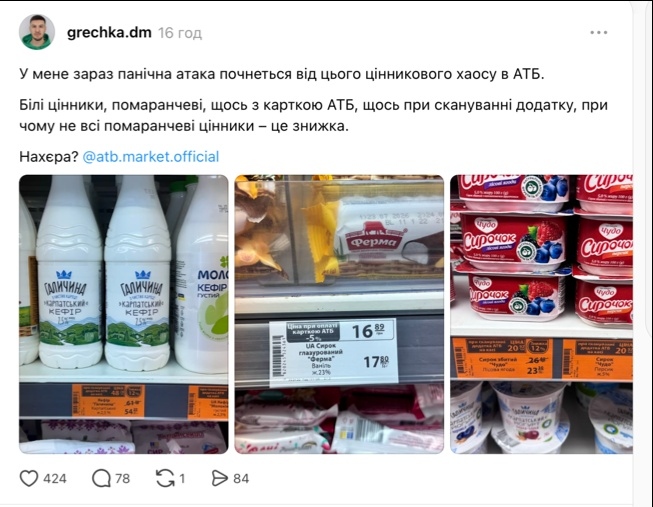Share the post with the paper plane icon
The height and width of the screenshot is (507, 653).
[219, 478]
